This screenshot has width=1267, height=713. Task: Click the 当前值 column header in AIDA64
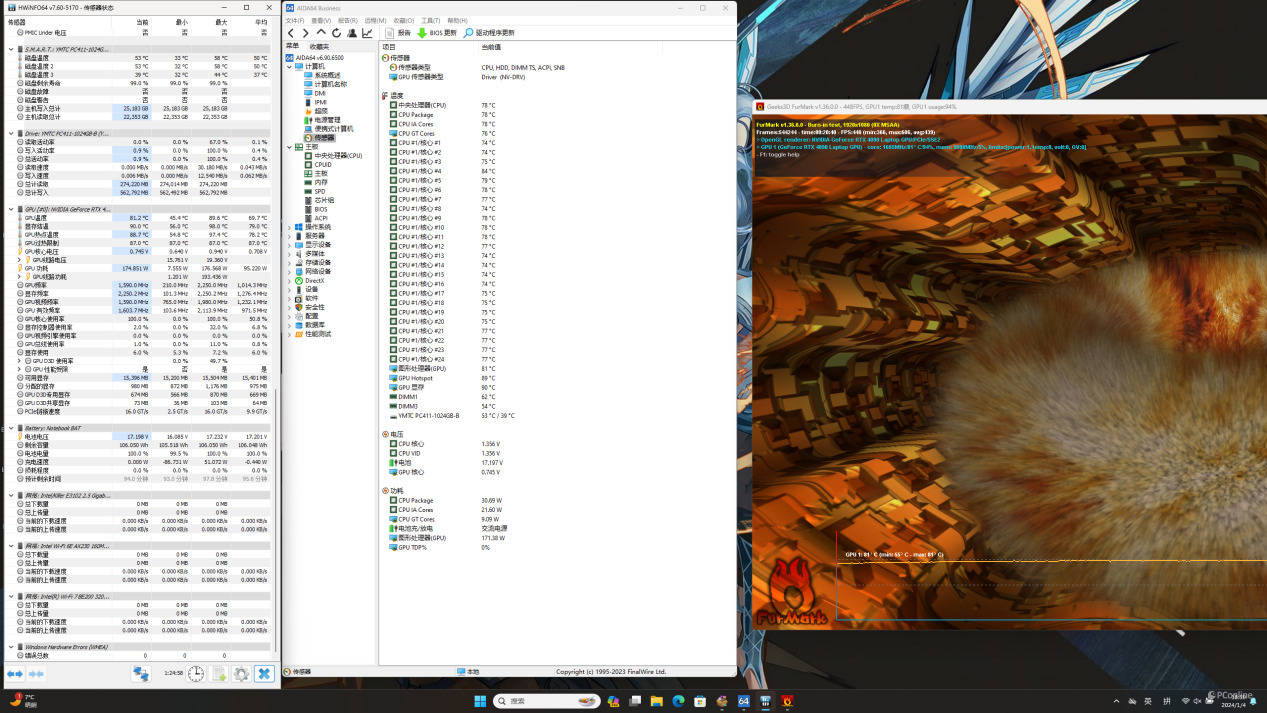tap(491, 46)
